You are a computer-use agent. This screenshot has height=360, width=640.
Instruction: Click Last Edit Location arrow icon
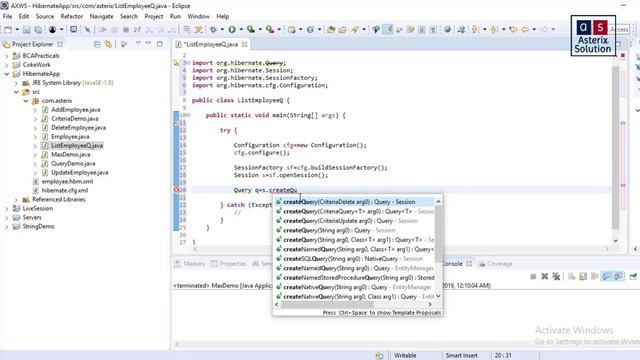pyautogui.click(x=513, y=29)
